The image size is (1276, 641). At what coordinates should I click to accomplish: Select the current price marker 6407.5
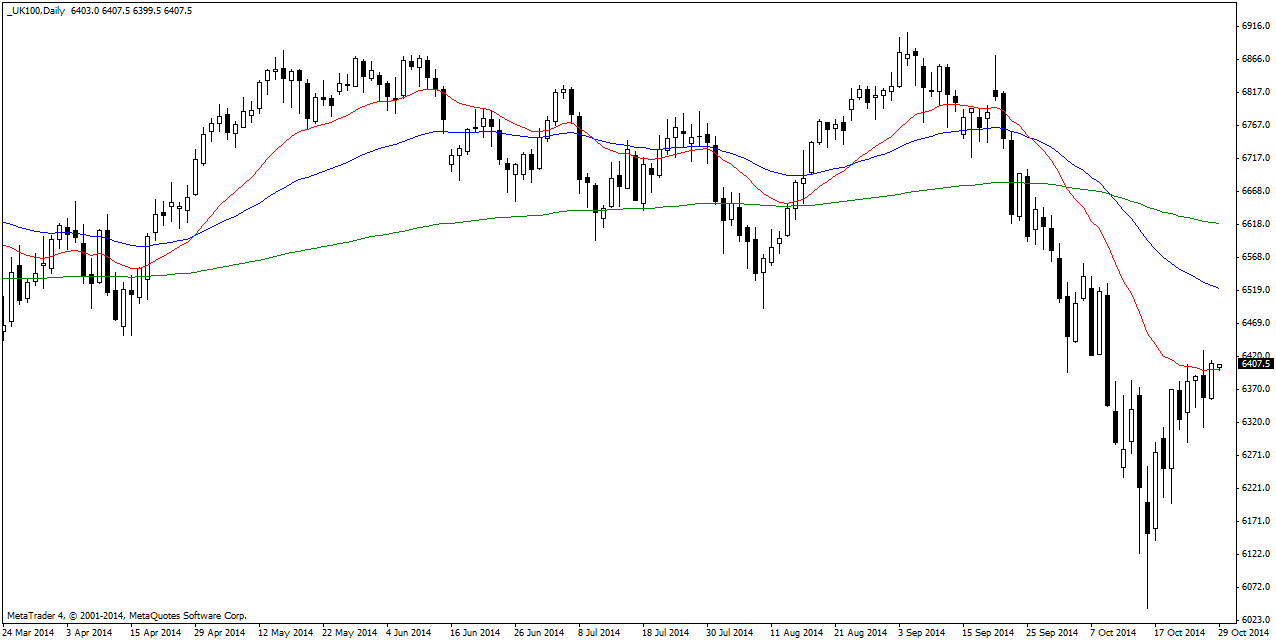(x=1255, y=363)
